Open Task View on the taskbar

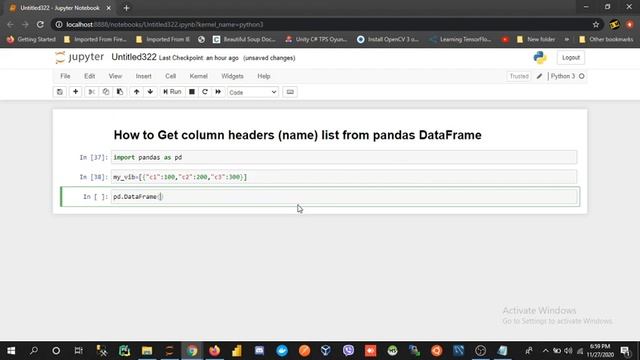78,351
